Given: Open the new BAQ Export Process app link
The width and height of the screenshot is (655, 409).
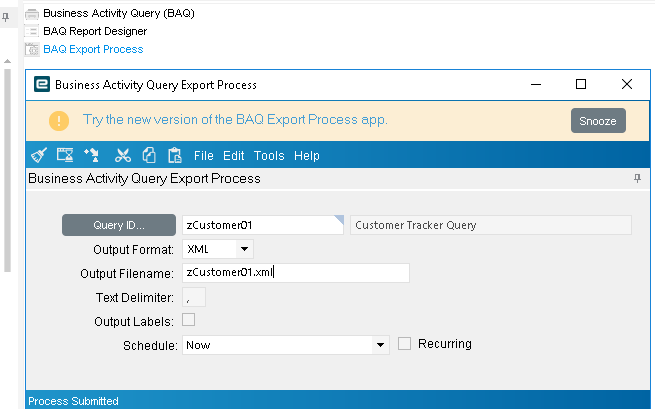Looking at the screenshot, I should click(235, 120).
